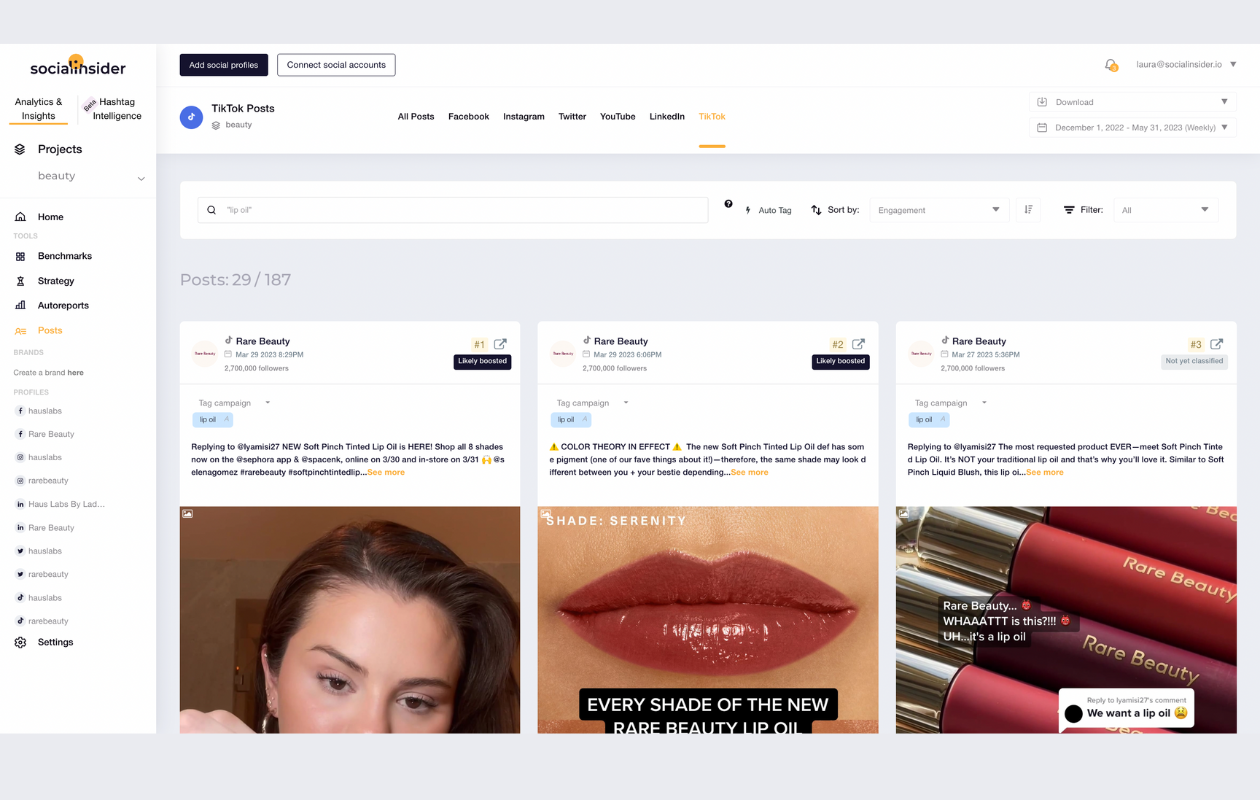Click lip oil tag on post #3
Viewport: 1260px width, 800px height.
(x=928, y=420)
